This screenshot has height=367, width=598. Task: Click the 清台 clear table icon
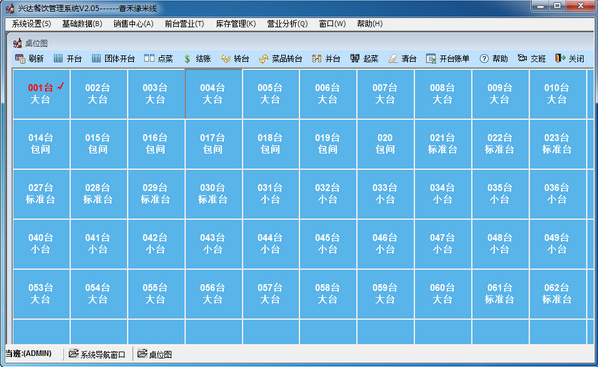[x=393, y=59]
